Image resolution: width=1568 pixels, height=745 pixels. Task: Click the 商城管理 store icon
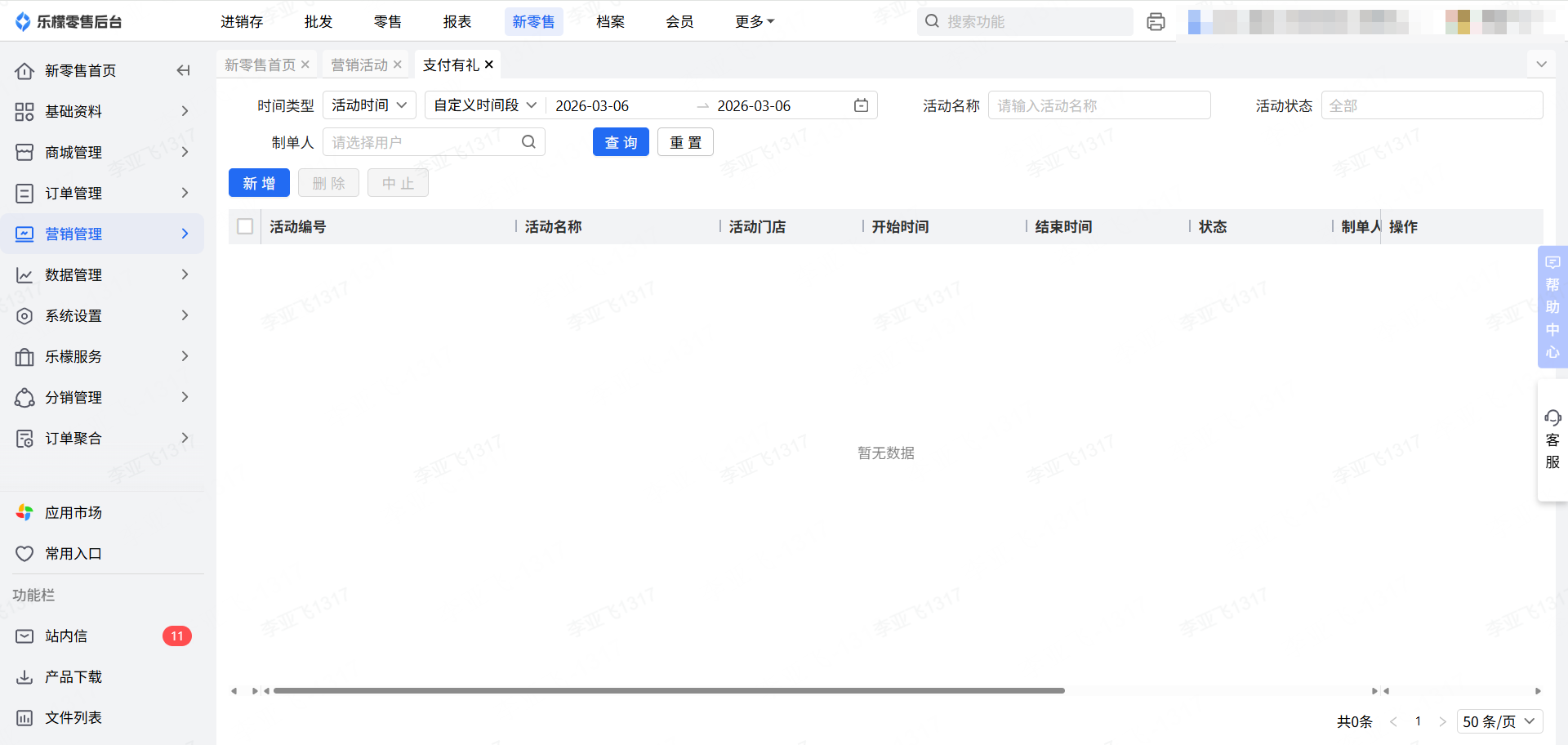pyautogui.click(x=24, y=153)
